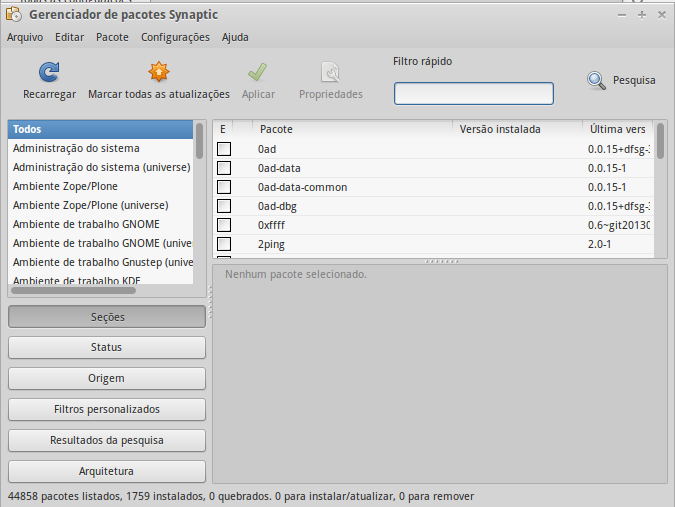Click the package list vertical scrollbar
Viewport: 675px width, 507px height.
(x=660, y=141)
